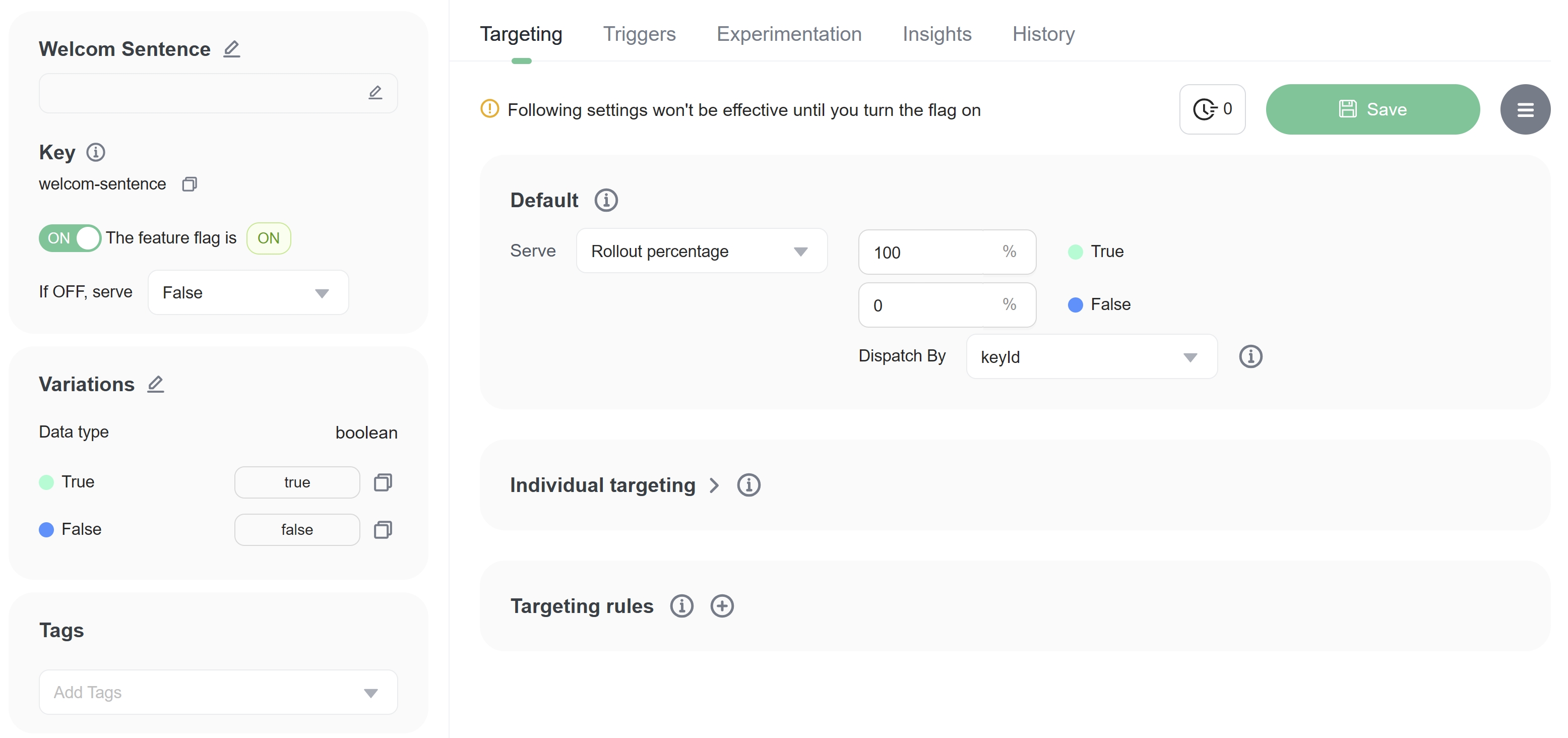Show Dispatch By info
Image resolution: width=1568 pixels, height=738 pixels.
tap(1250, 356)
